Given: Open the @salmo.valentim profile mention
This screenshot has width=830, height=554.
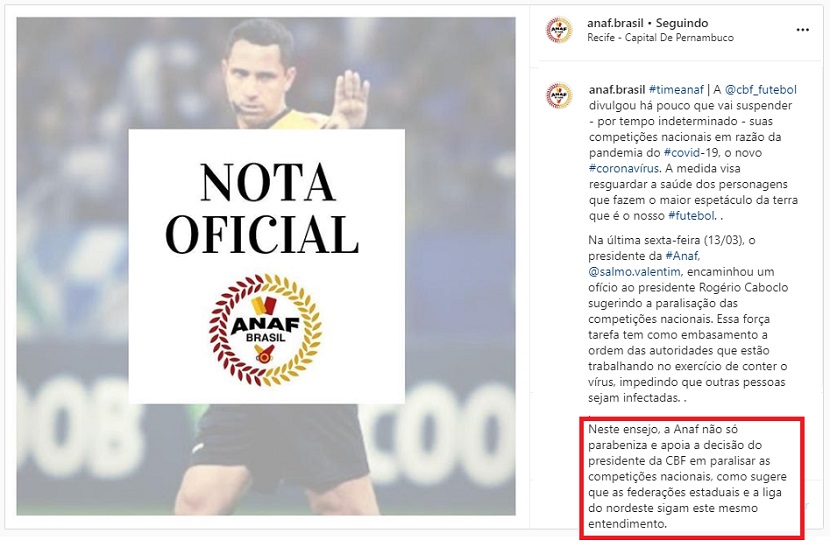Looking at the screenshot, I should 634,271.
